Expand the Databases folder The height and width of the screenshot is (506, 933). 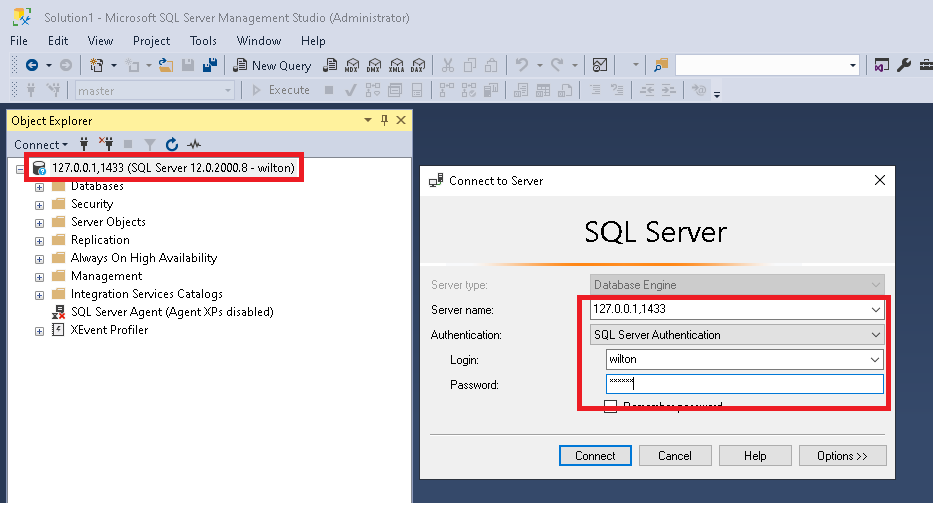coord(39,188)
